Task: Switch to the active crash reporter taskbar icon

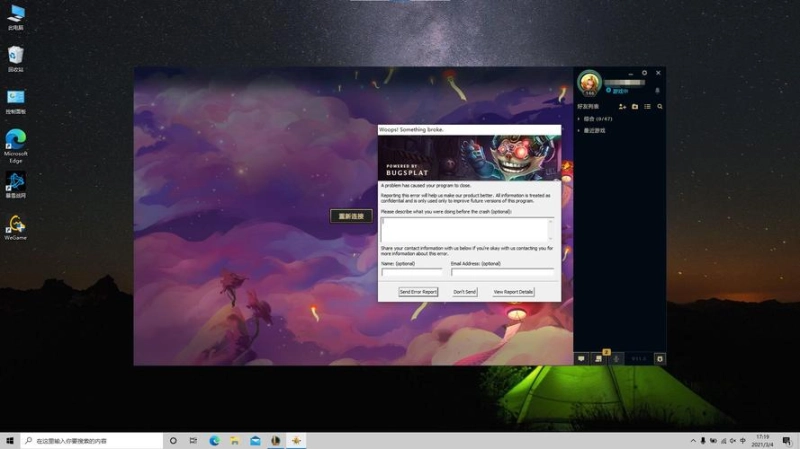Action: [x=296, y=440]
